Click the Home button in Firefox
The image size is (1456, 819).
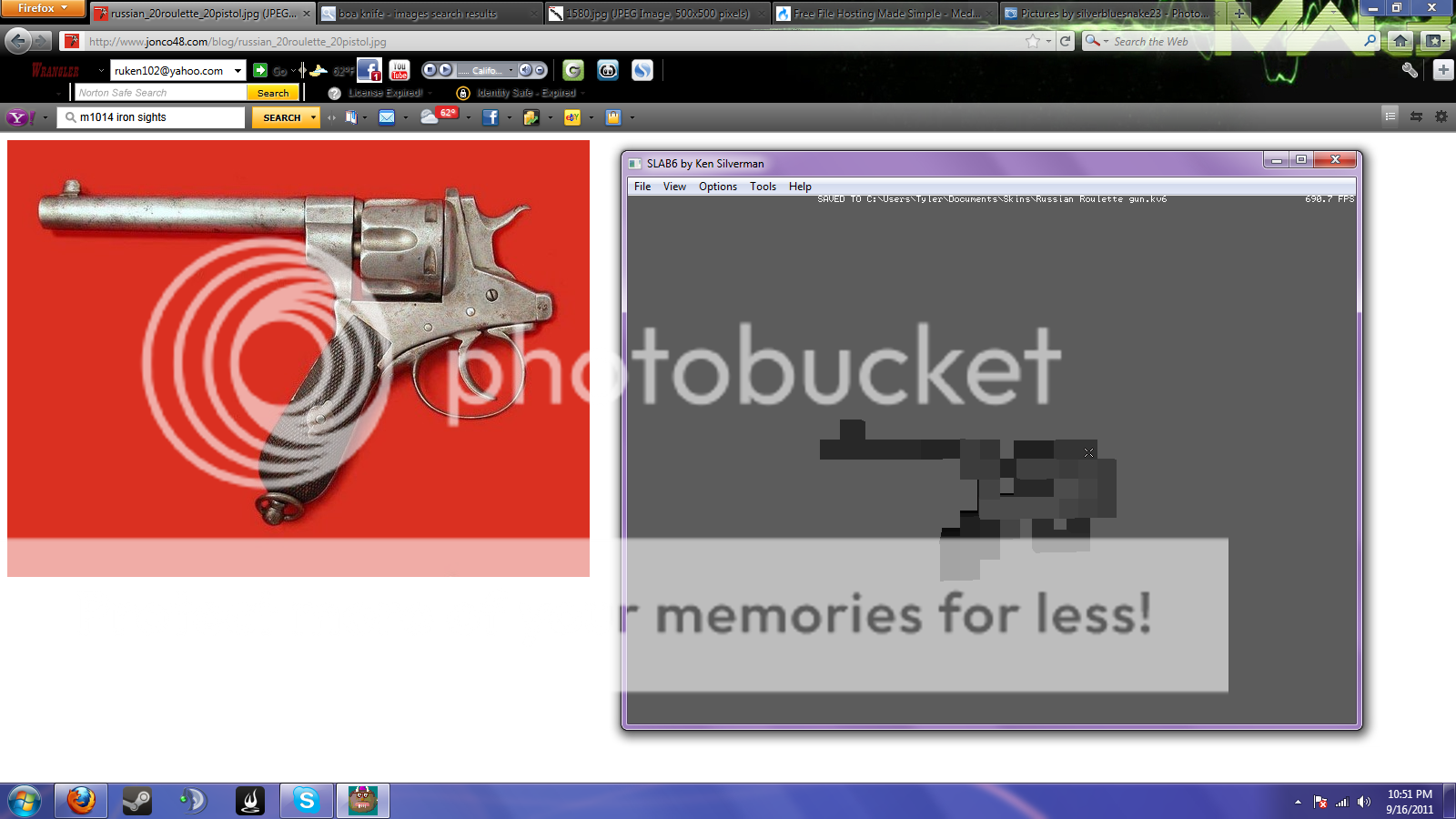click(1400, 41)
